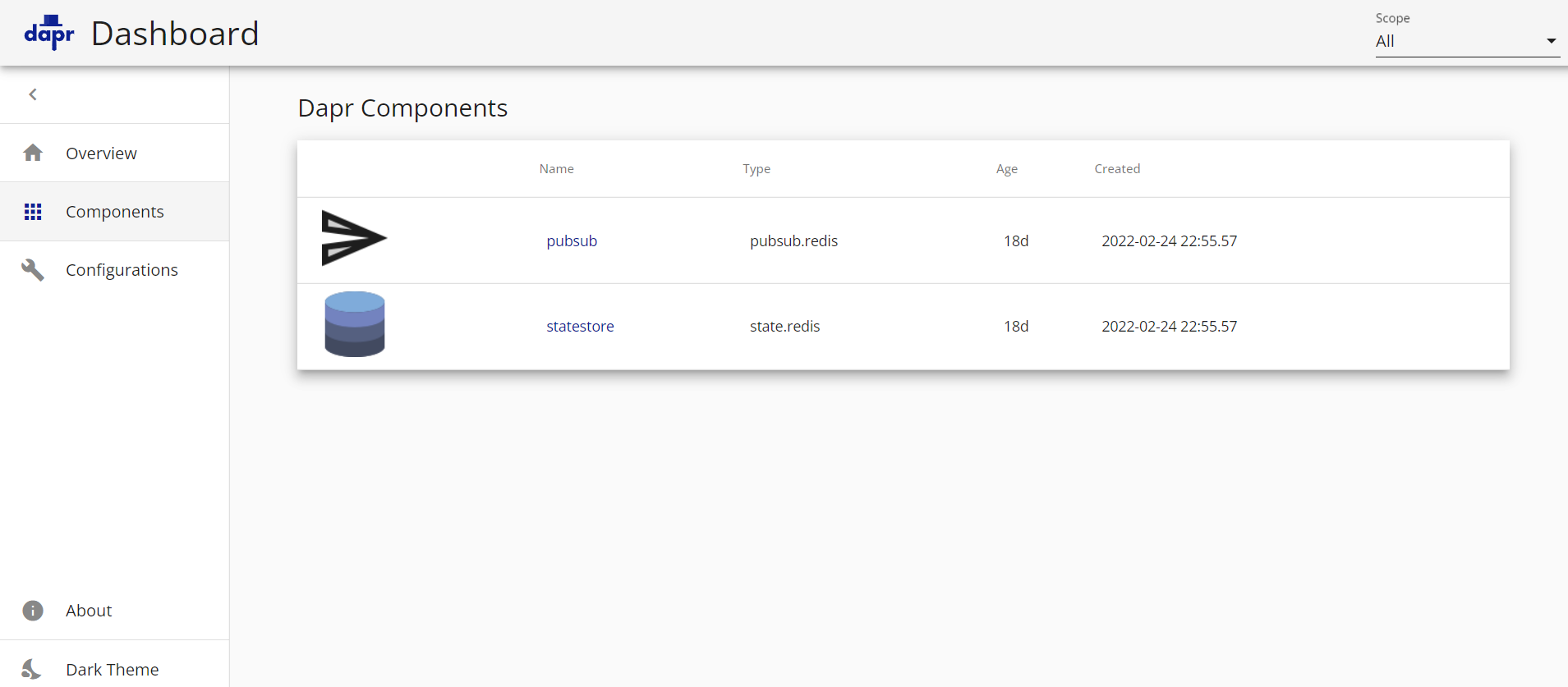Click the Dashboard title
This screenshot has width=1568, height=687.
pos(175,34)
